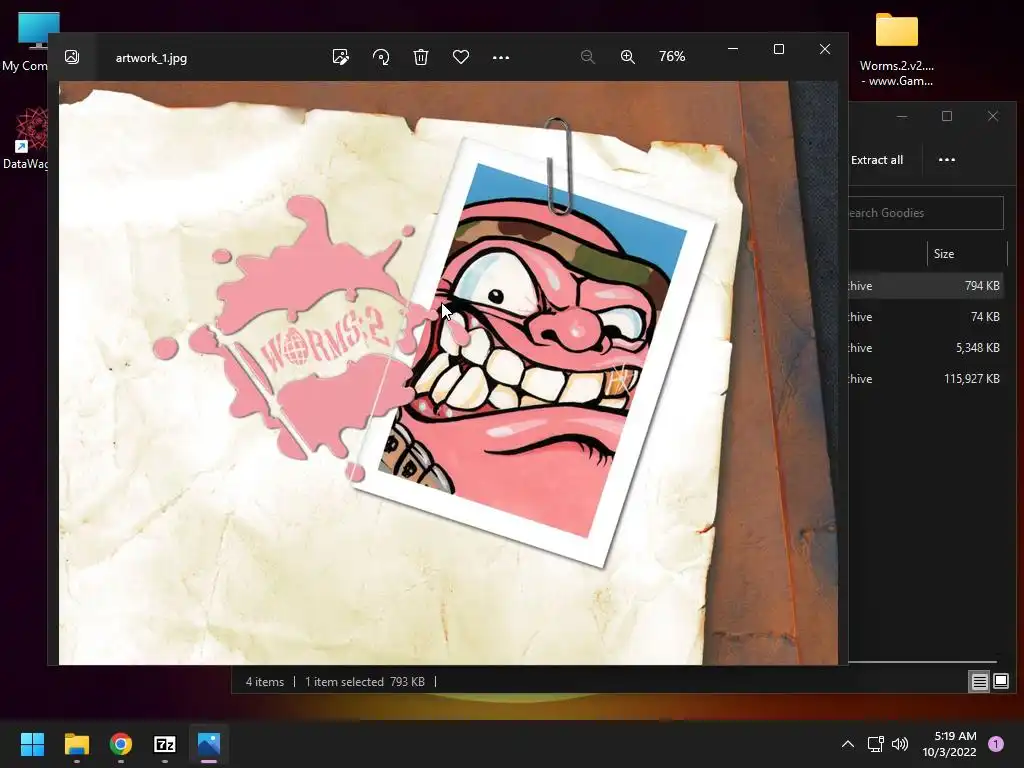
Task: Click the artwork_1.jpg file name title
Action: click(152, 58)
